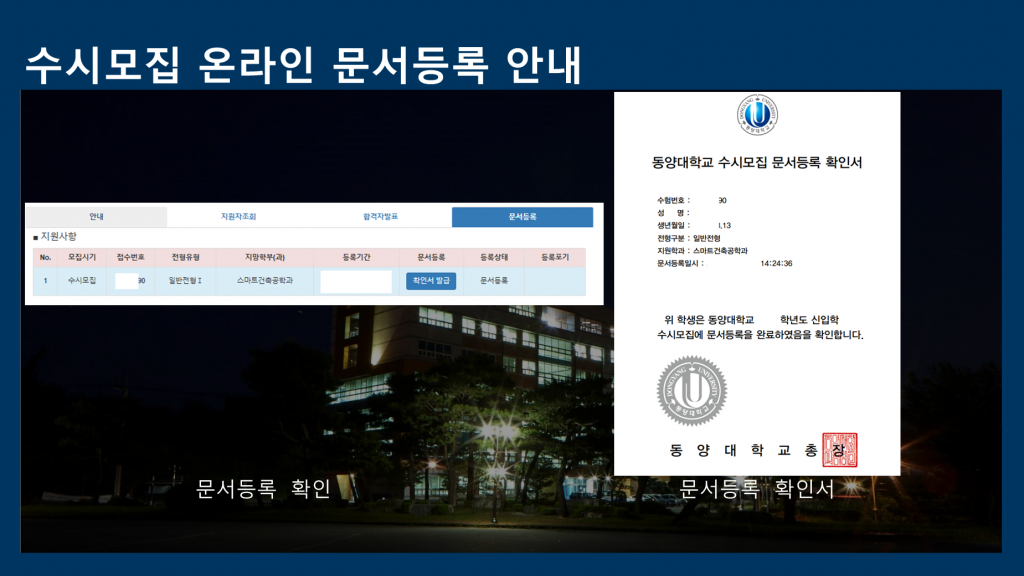Image resolution: width=1024 pixels, height=576 pixels.
Task: Click the 수시모집 cell in row 1
Action: pyautogui.click(x=82, y=281)
